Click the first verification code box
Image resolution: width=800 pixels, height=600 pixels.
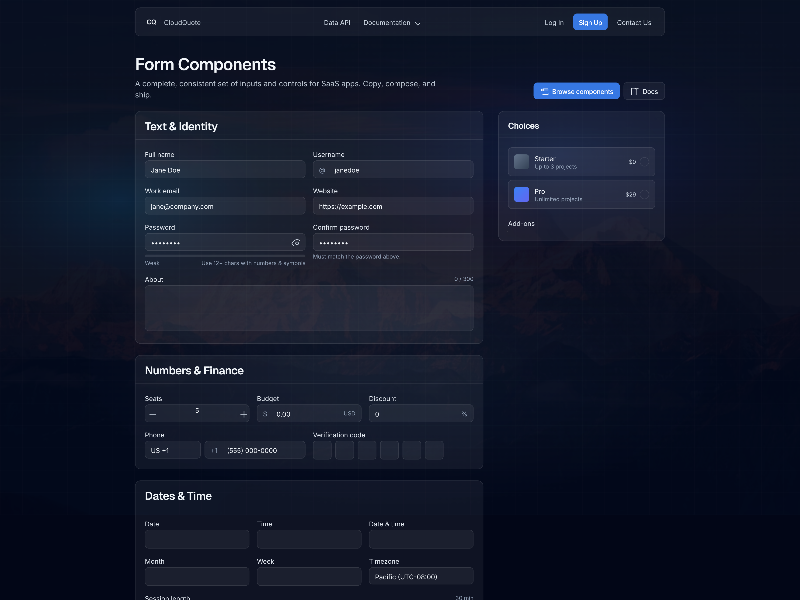pyautogui.click(x=322, y=450)
